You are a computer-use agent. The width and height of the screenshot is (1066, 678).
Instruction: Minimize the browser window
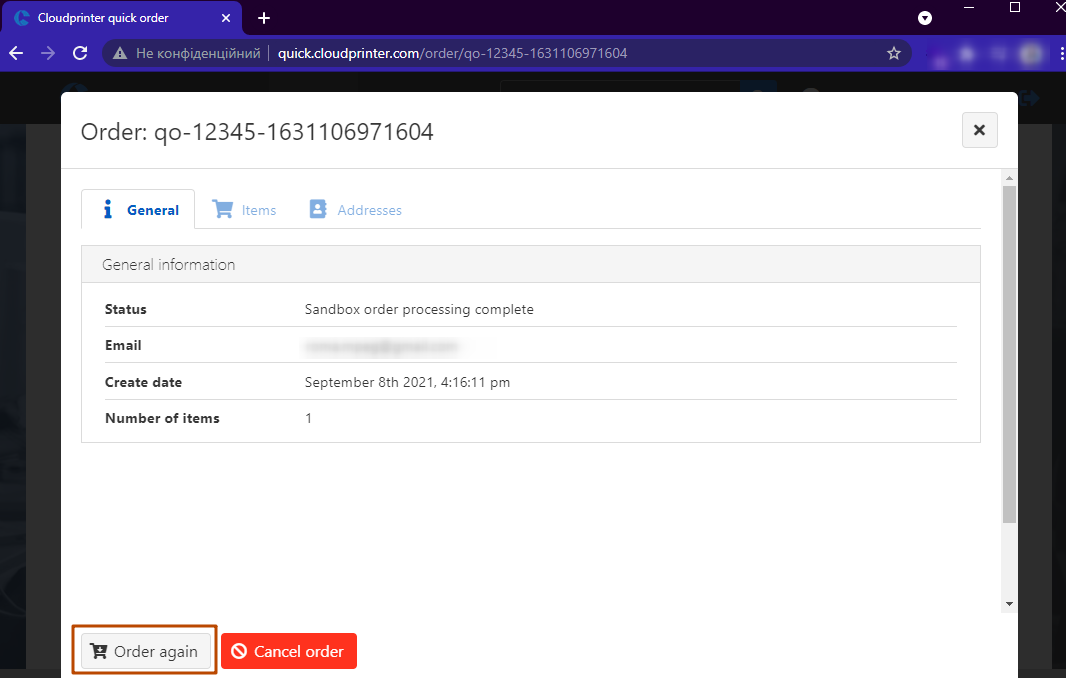coord(969,7)
